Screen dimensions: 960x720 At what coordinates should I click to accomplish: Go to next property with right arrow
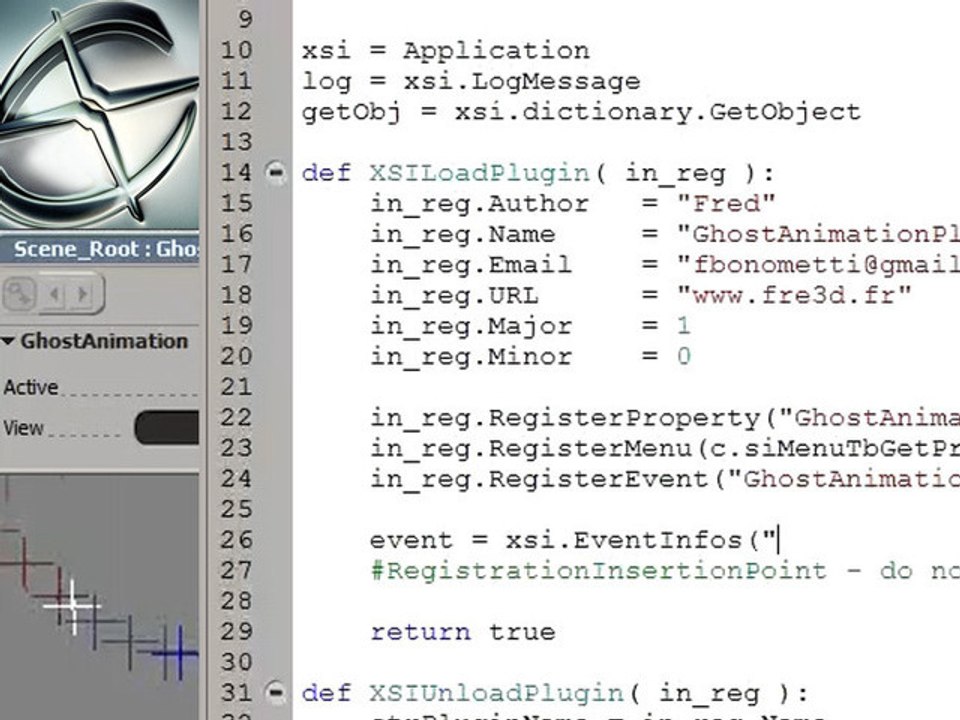tap(82, 295)
